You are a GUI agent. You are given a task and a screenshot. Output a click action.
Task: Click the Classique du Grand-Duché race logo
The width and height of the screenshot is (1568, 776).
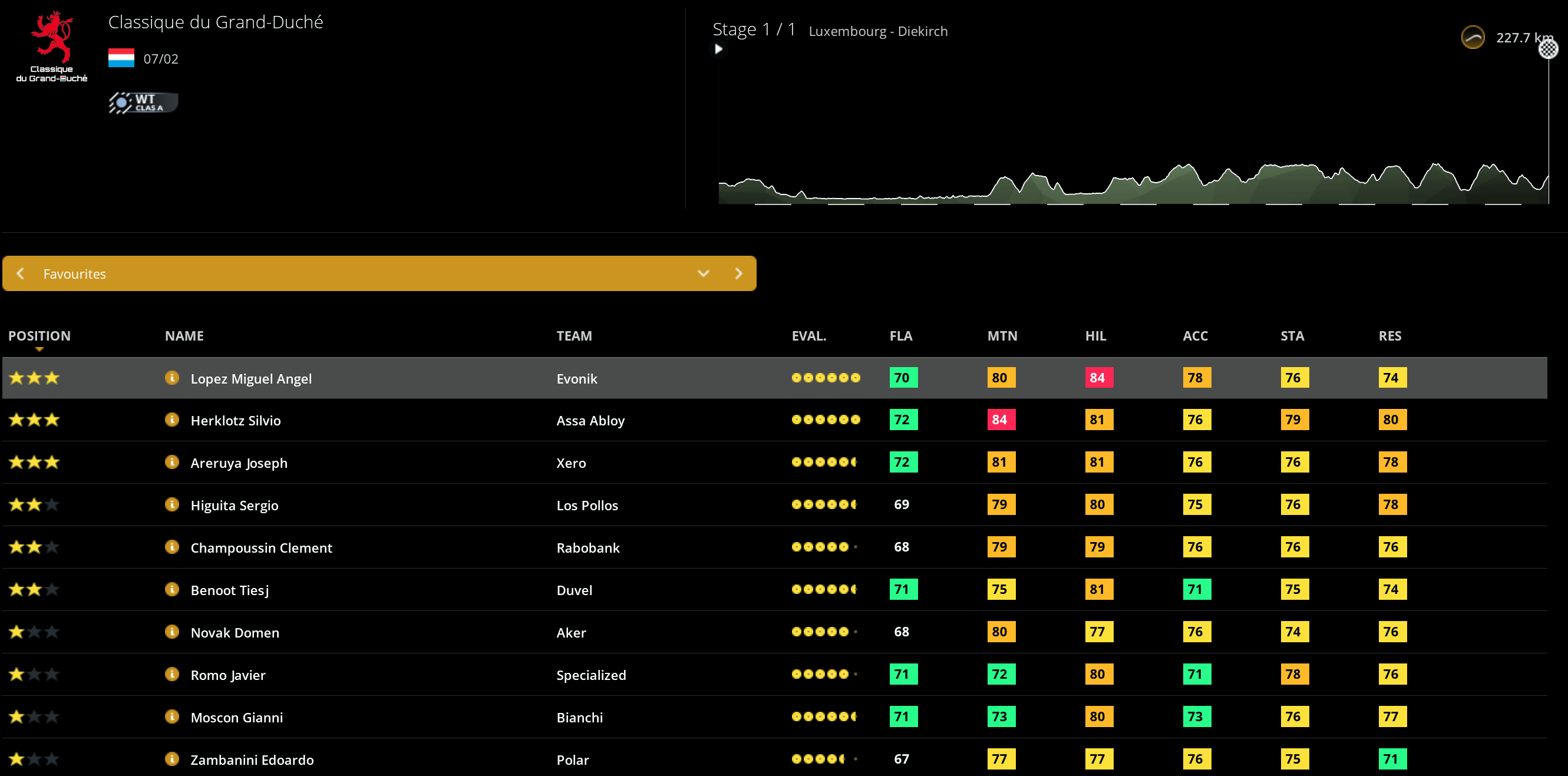[x=52, y=47]
